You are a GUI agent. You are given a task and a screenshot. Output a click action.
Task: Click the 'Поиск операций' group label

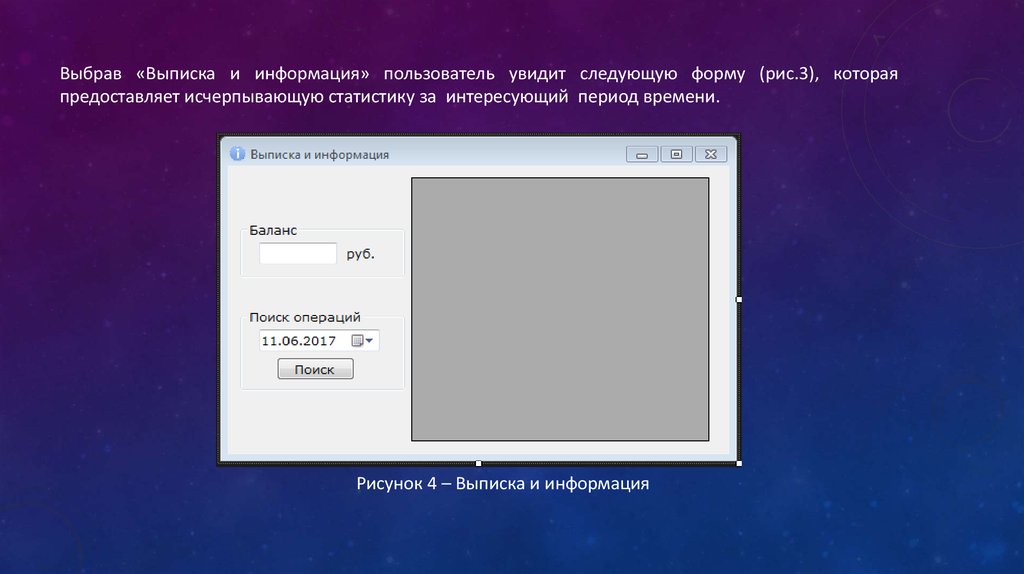click(304, 317)
